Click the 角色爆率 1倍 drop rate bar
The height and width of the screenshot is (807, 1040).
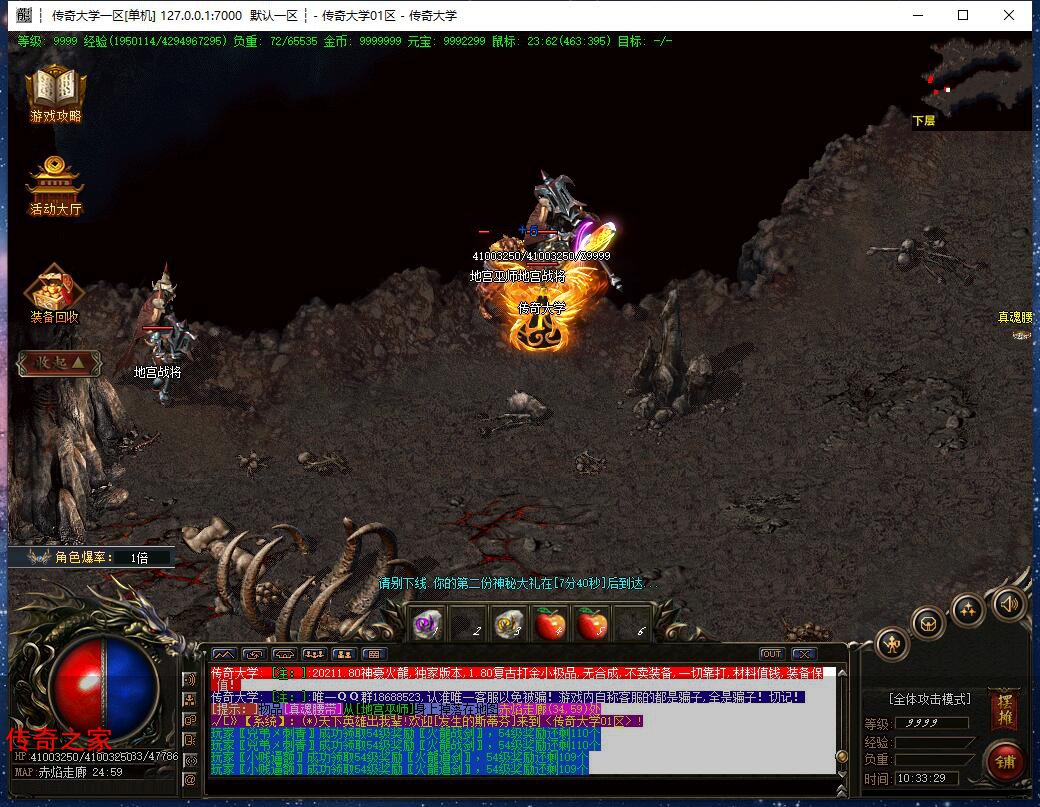93,558
